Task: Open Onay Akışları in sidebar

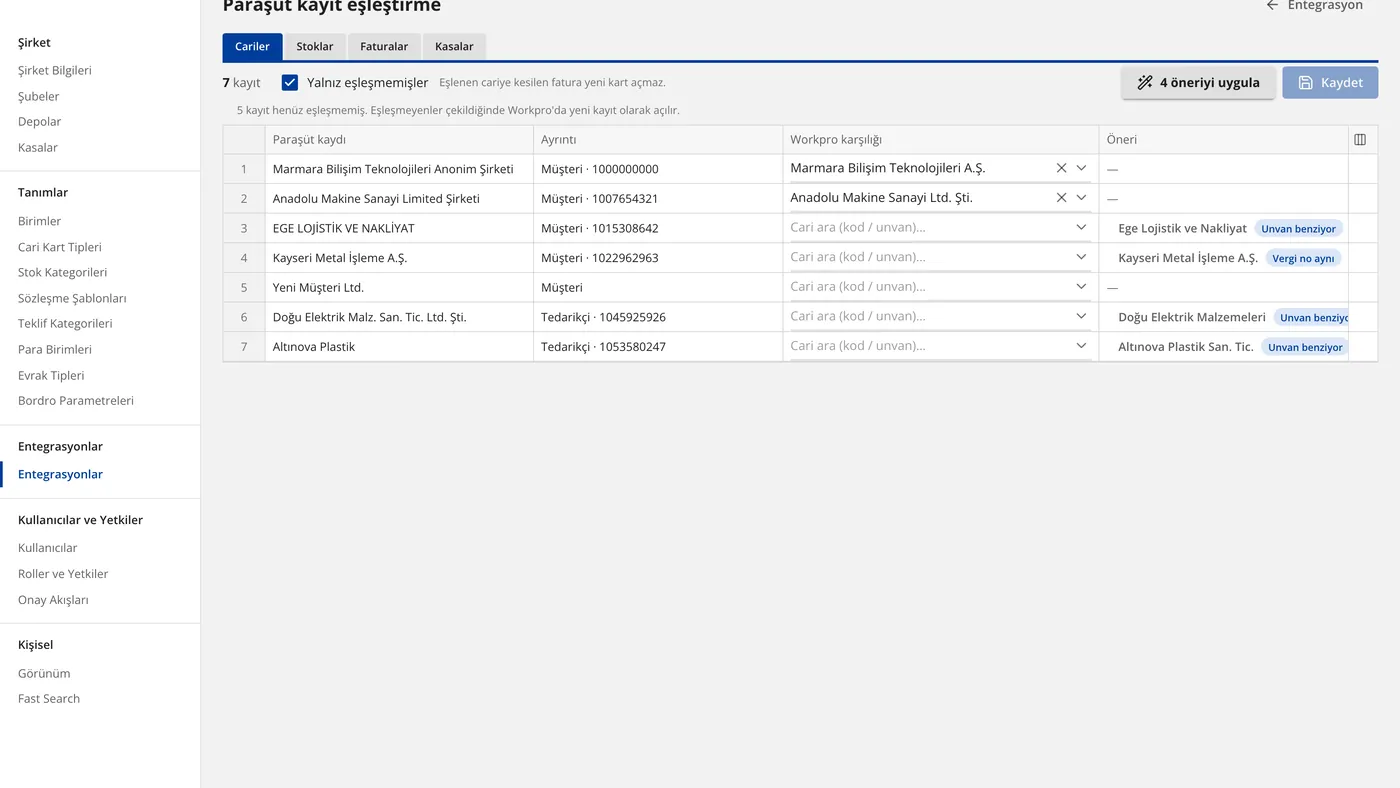Action: [x=53, y=600]
